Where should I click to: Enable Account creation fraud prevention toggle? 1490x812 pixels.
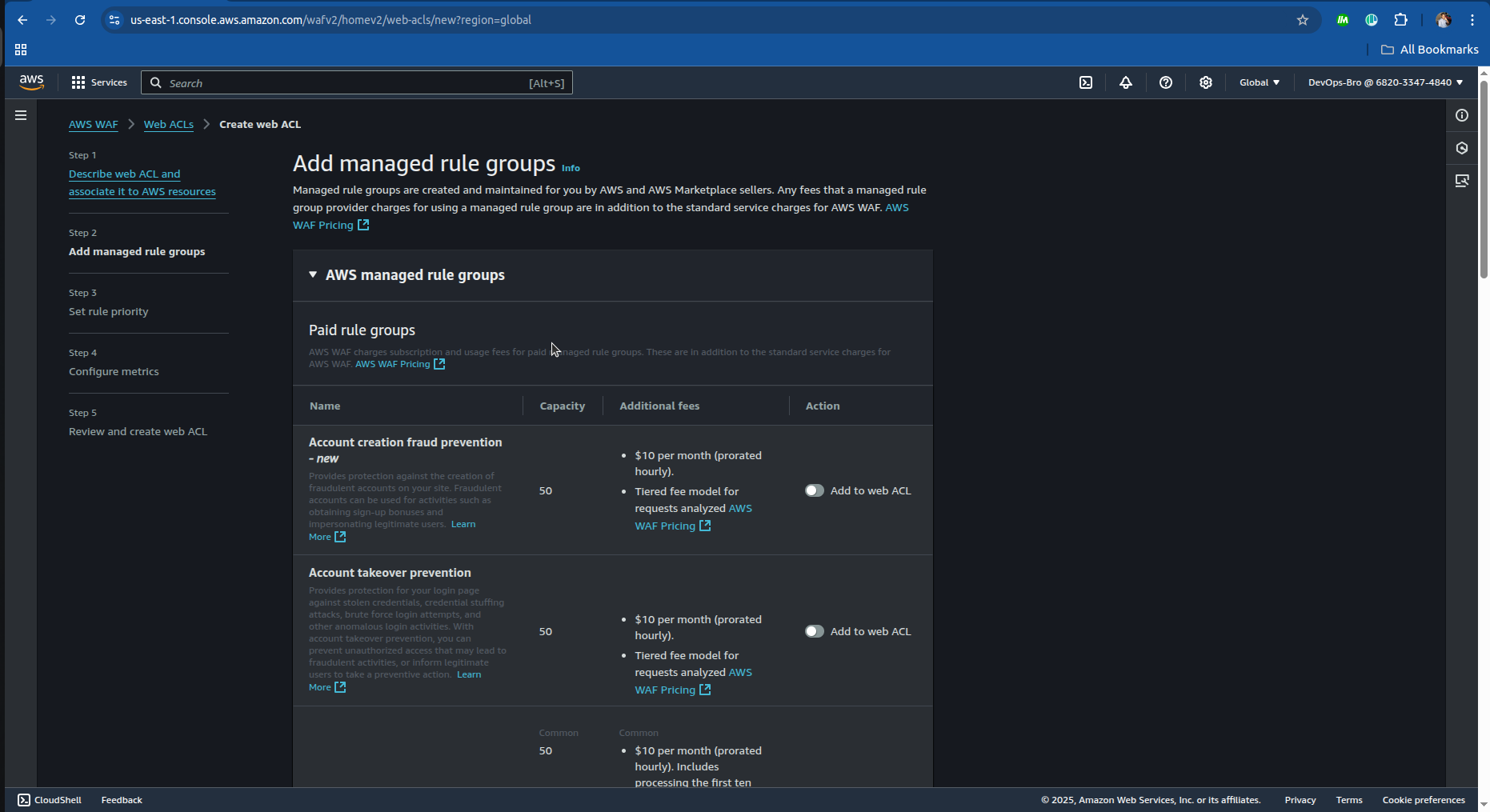(815, 490)
